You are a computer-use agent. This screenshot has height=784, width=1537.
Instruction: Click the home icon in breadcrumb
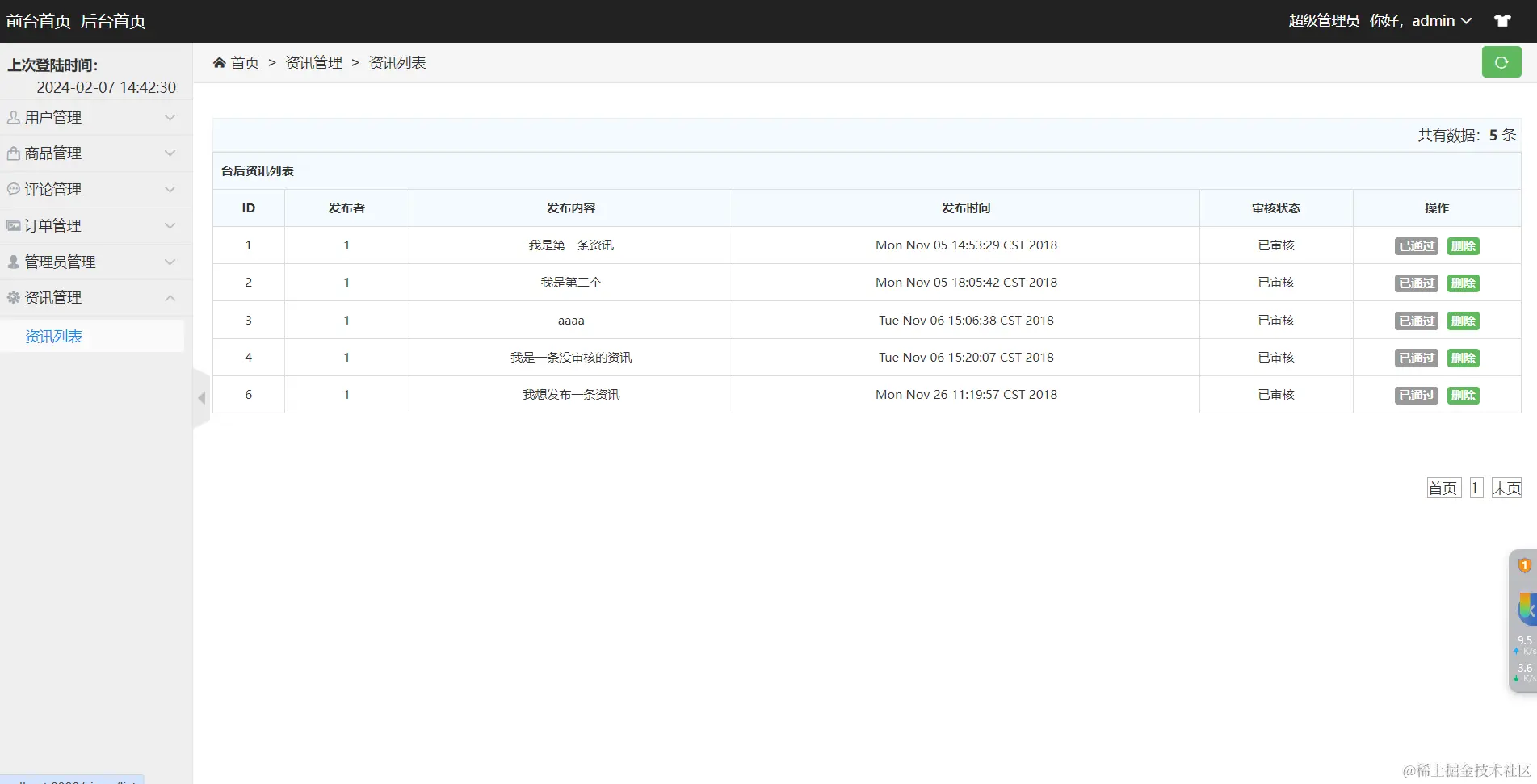[x=219, y=62]
